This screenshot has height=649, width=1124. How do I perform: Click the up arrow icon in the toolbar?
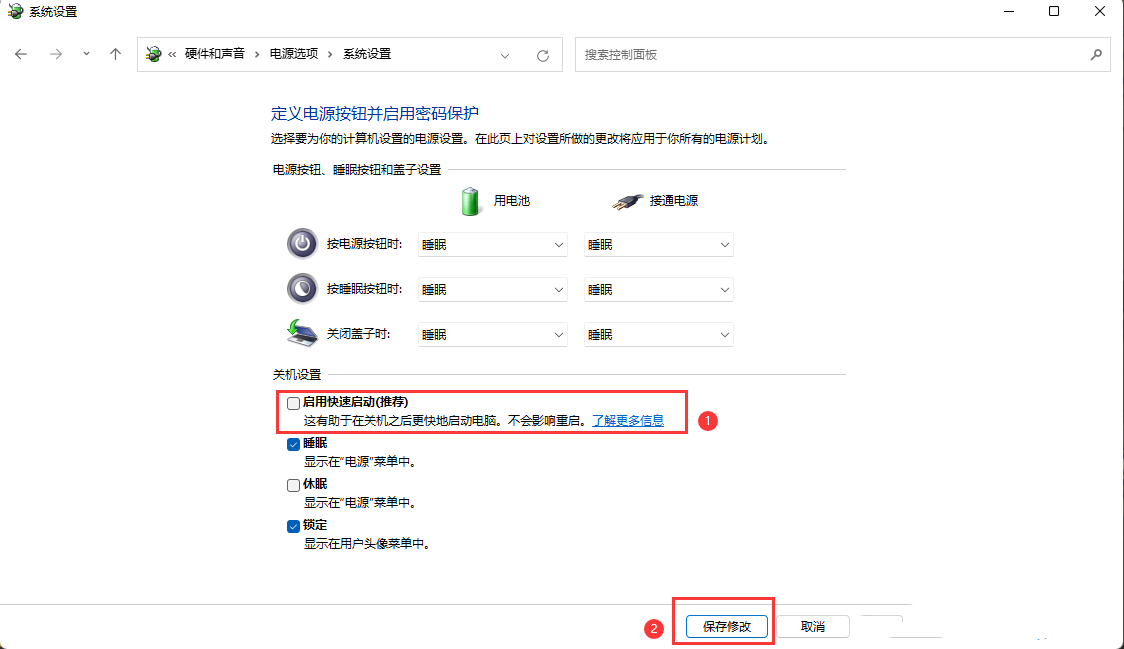(114, 54)
